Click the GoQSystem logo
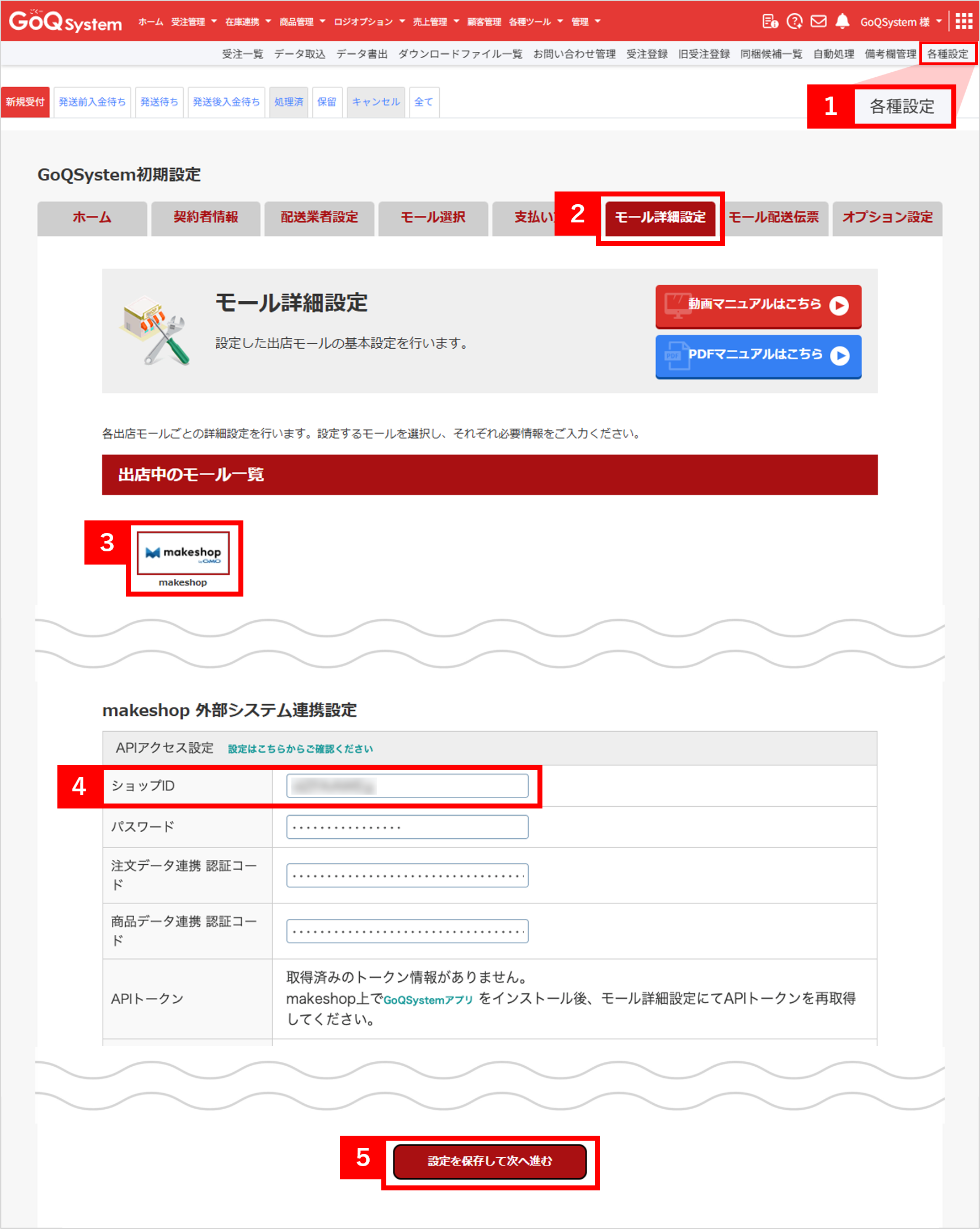Screen dimensions: 980x1229 point(65,22)
